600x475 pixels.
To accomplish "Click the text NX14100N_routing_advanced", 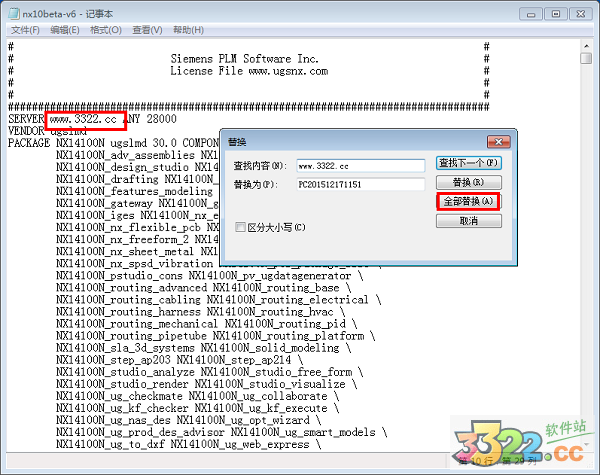I will click(x=131, y=288).
